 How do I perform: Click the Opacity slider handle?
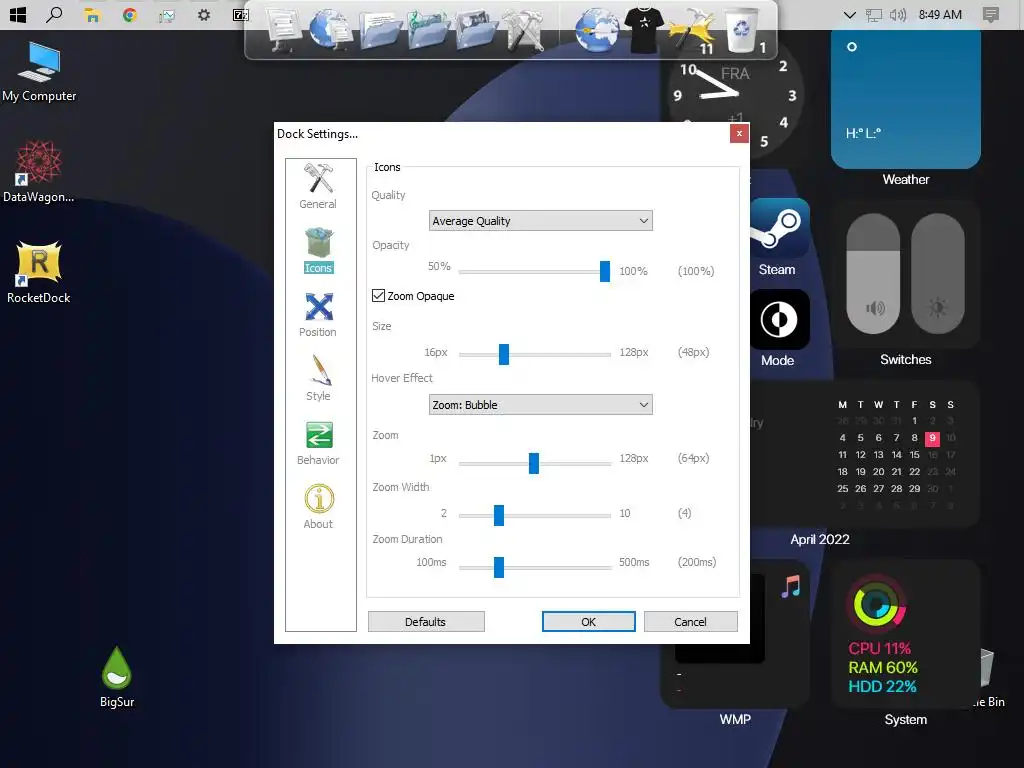(x=605, y=271)
